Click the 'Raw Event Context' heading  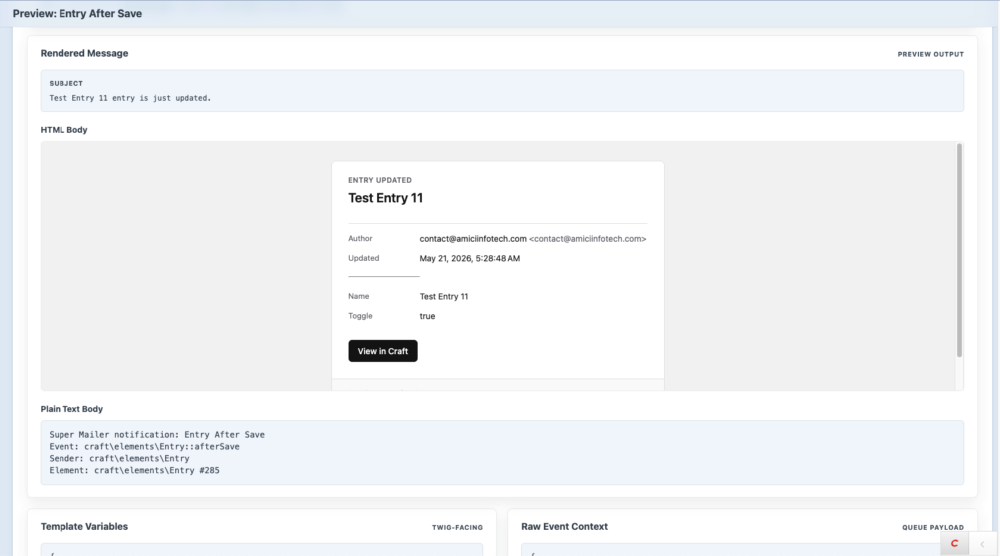point(564,527)
